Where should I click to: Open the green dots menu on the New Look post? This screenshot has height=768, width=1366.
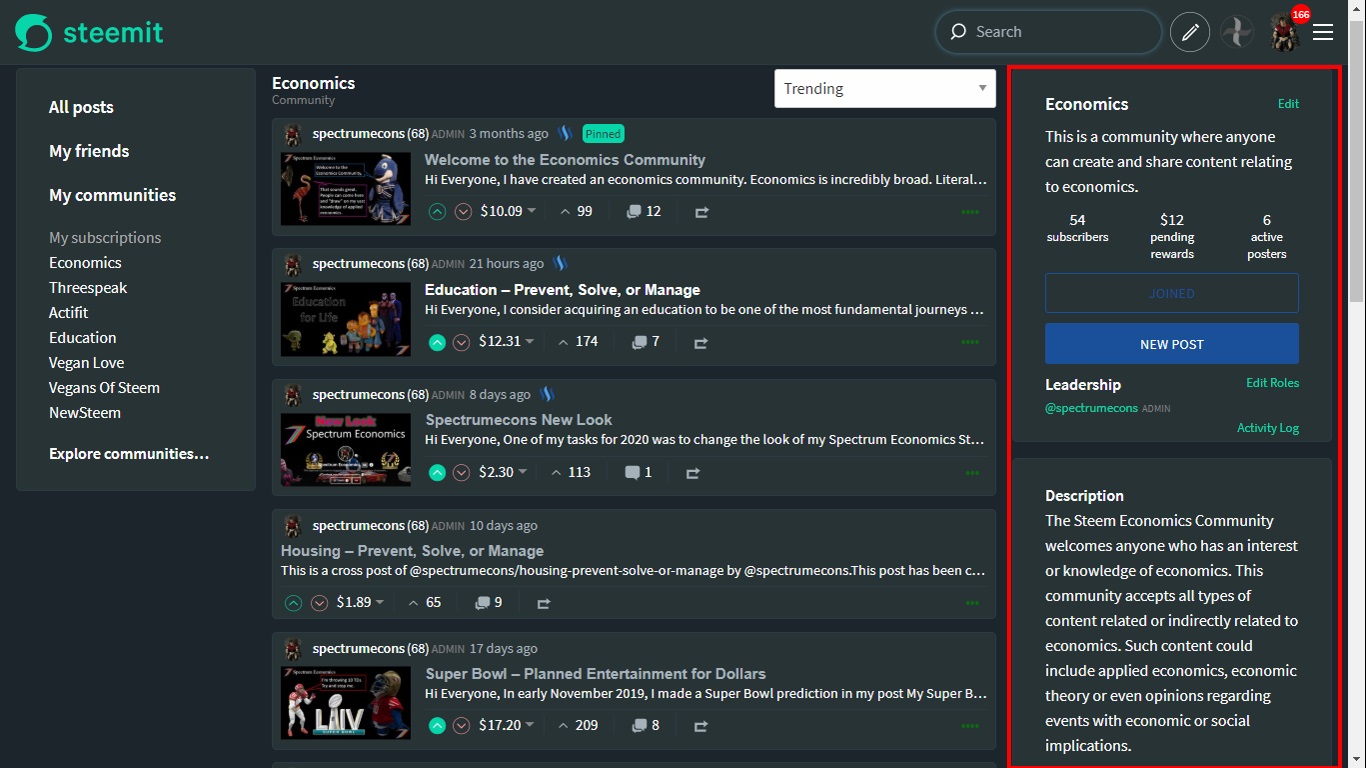coord(970,473)
